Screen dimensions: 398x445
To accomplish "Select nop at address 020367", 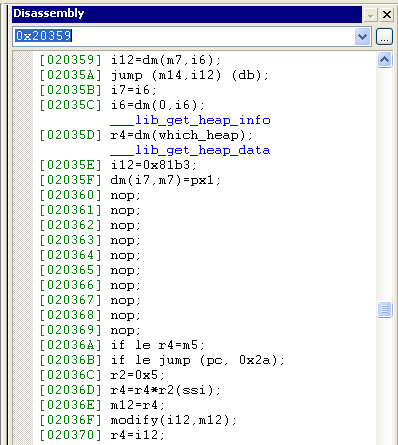I will (125, 300).
